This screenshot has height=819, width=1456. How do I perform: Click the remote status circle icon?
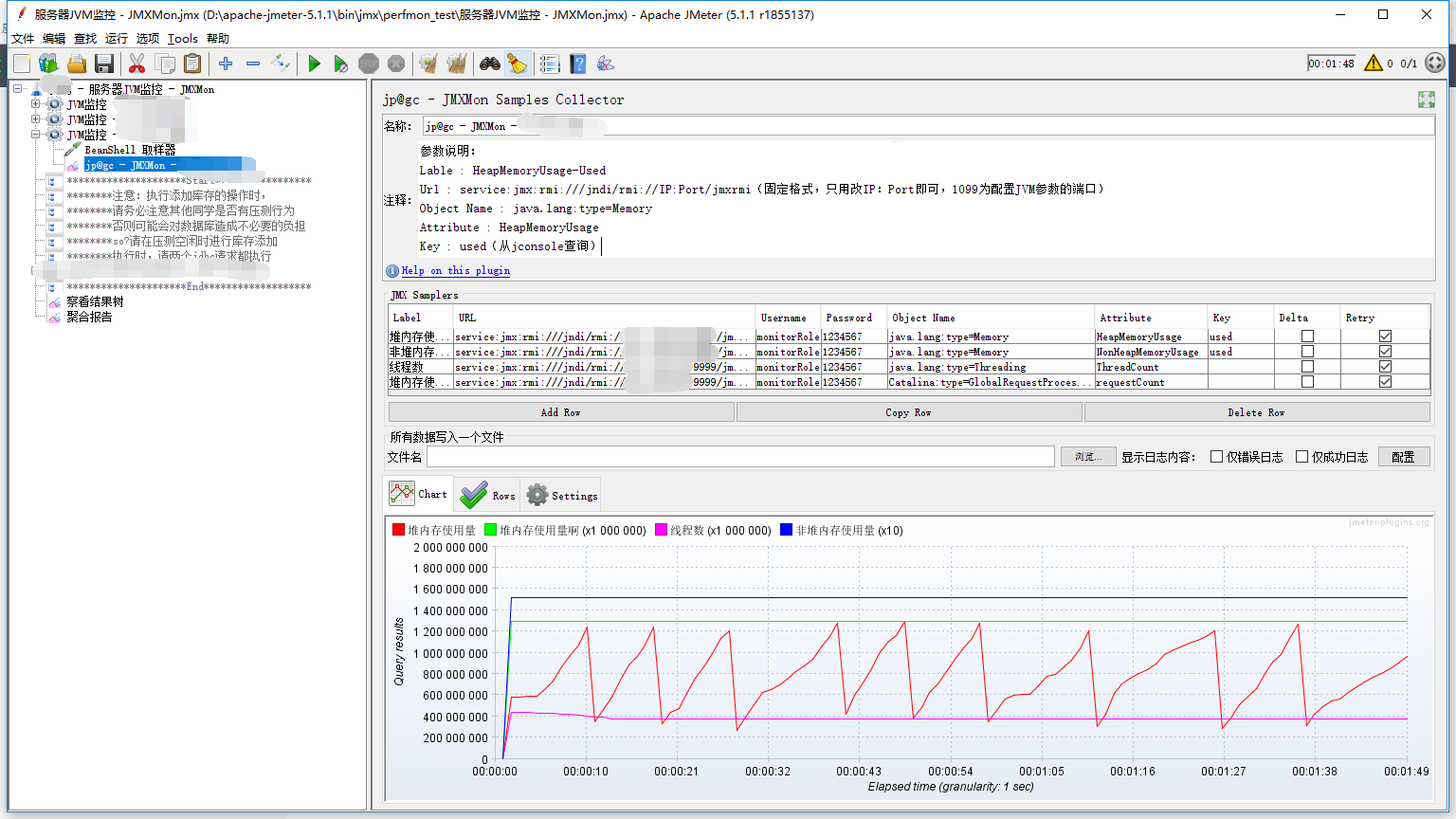tap(1435, 64)
